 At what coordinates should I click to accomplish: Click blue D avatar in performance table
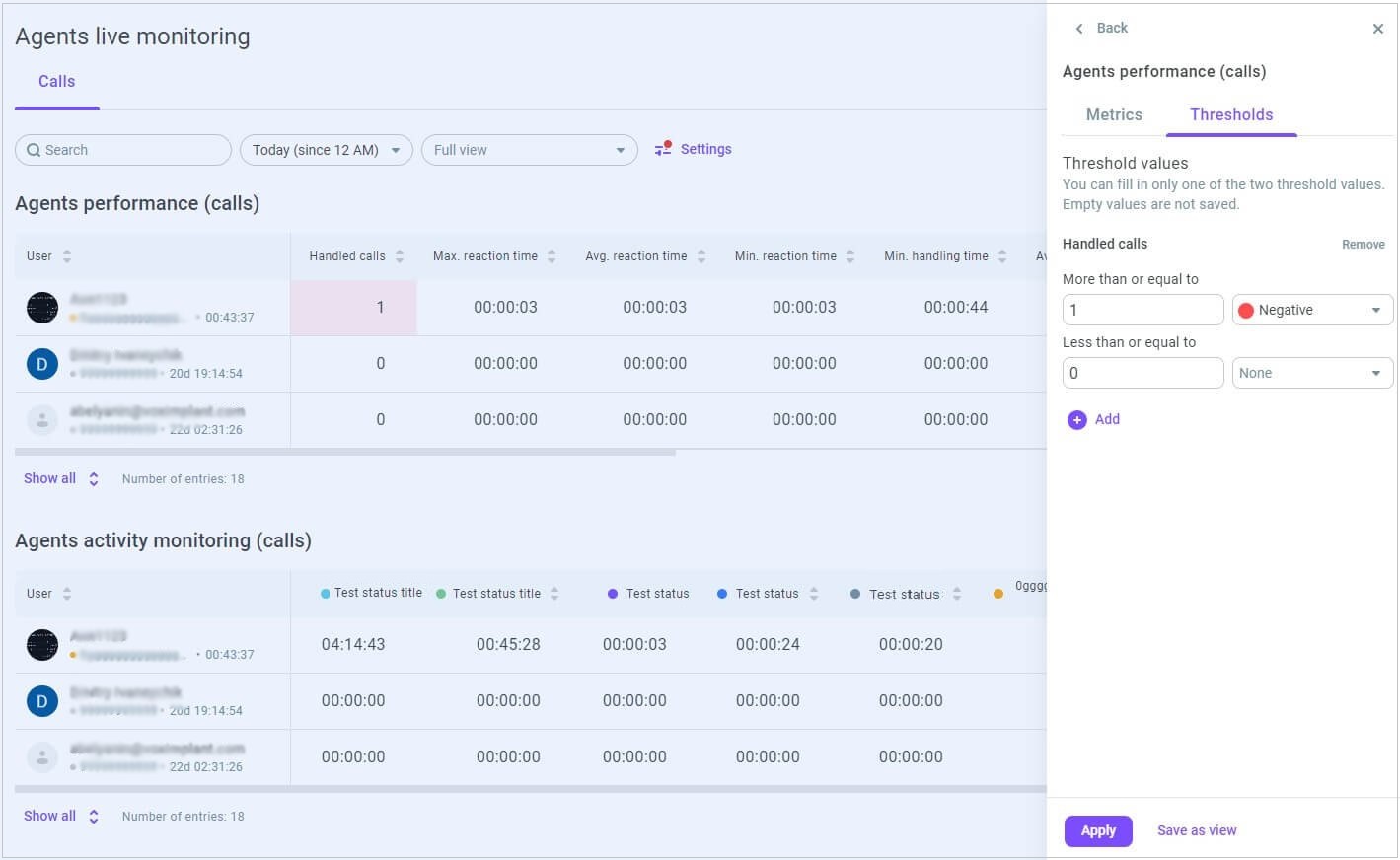tap(42, 364)
